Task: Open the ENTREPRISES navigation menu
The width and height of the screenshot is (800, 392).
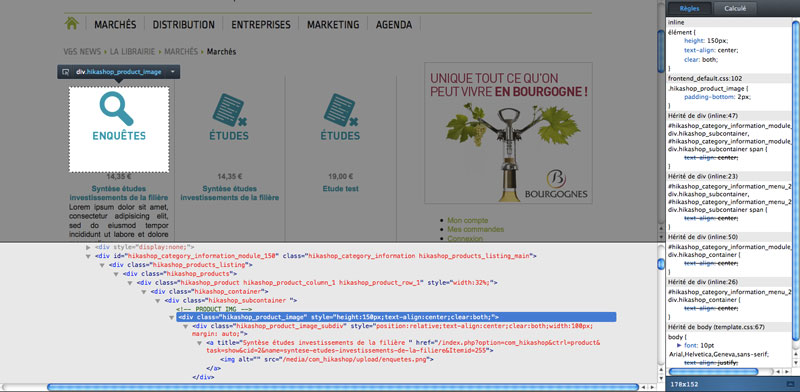Action: pyautogui.click(x=261, y=24)
